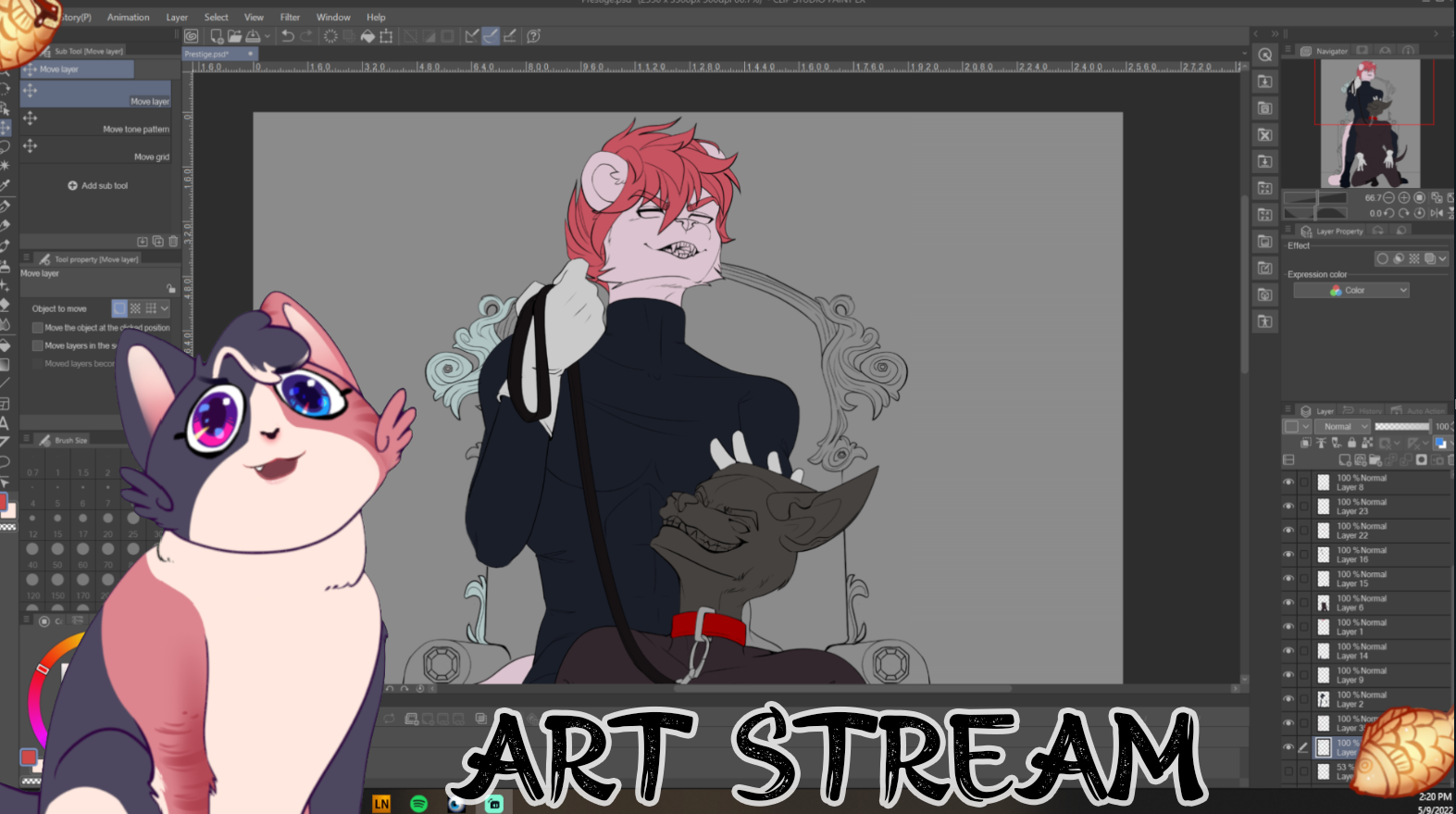
Task: Click the Tone effect dotted icon
Action: (1413, 259)
